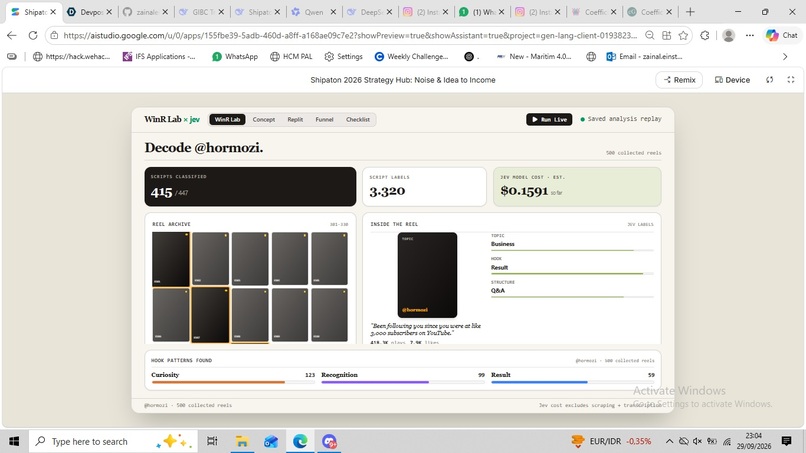This screenshot has height=453, width=806.
Task: Open the IFS Applications bookmark
Action: [x=159, y=57]
